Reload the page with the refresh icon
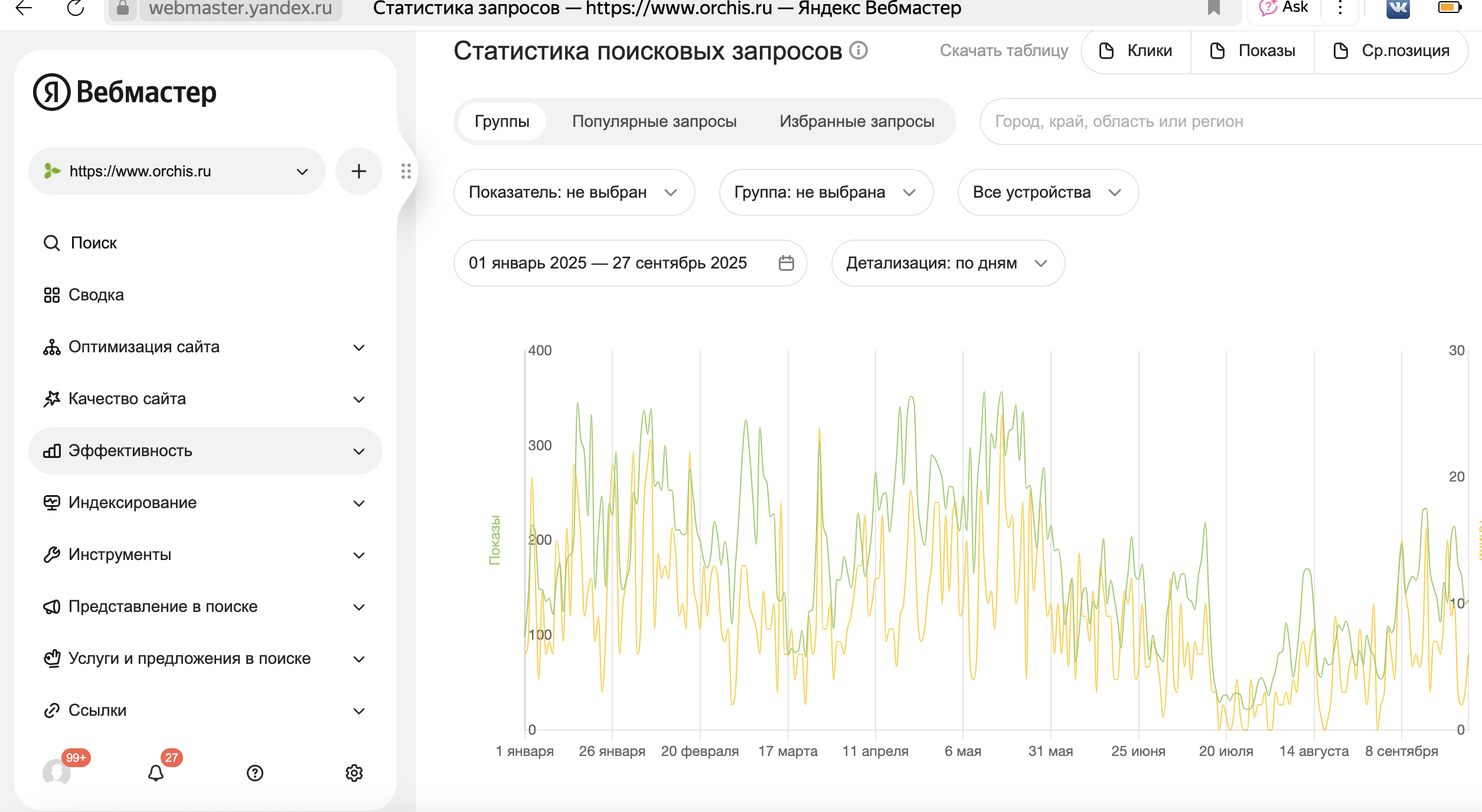1482x812 pixels. 76,8
